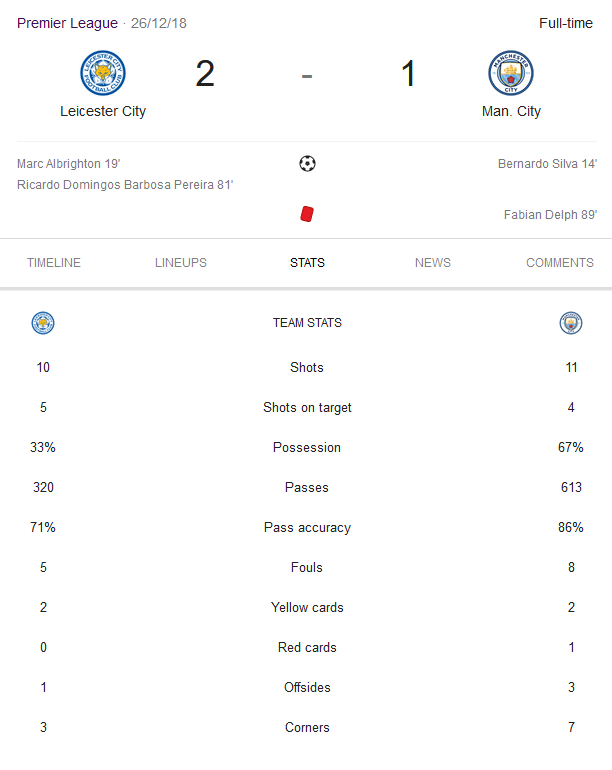The image size is (612, 770).
Task: Select scorer Marc Albrighton 19'
Action: pyautogui.click(x=69, y=164)
